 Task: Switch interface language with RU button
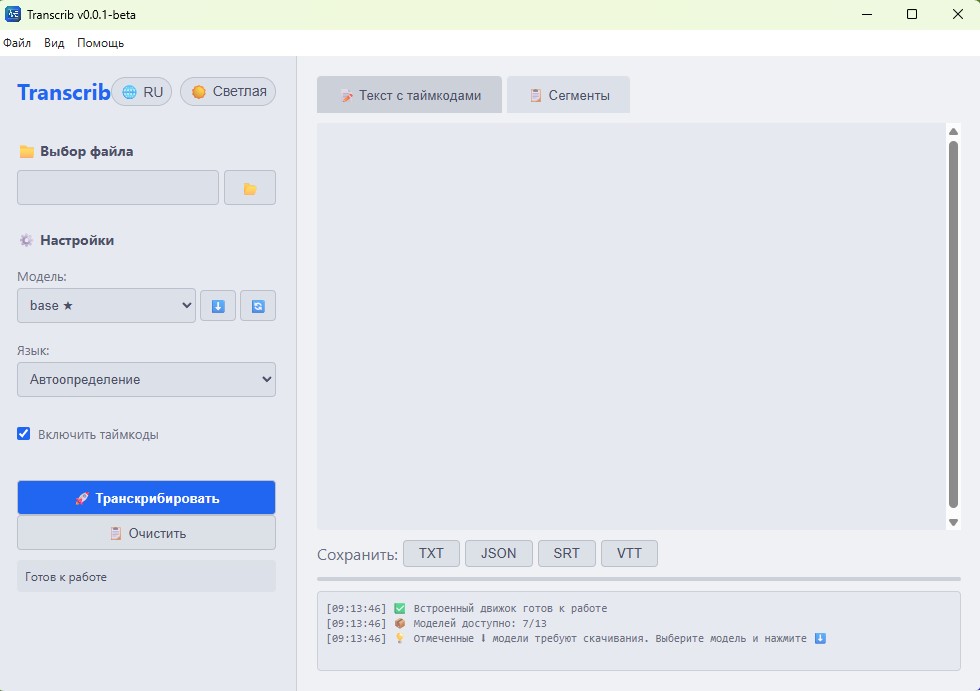[x=142, y=92]
